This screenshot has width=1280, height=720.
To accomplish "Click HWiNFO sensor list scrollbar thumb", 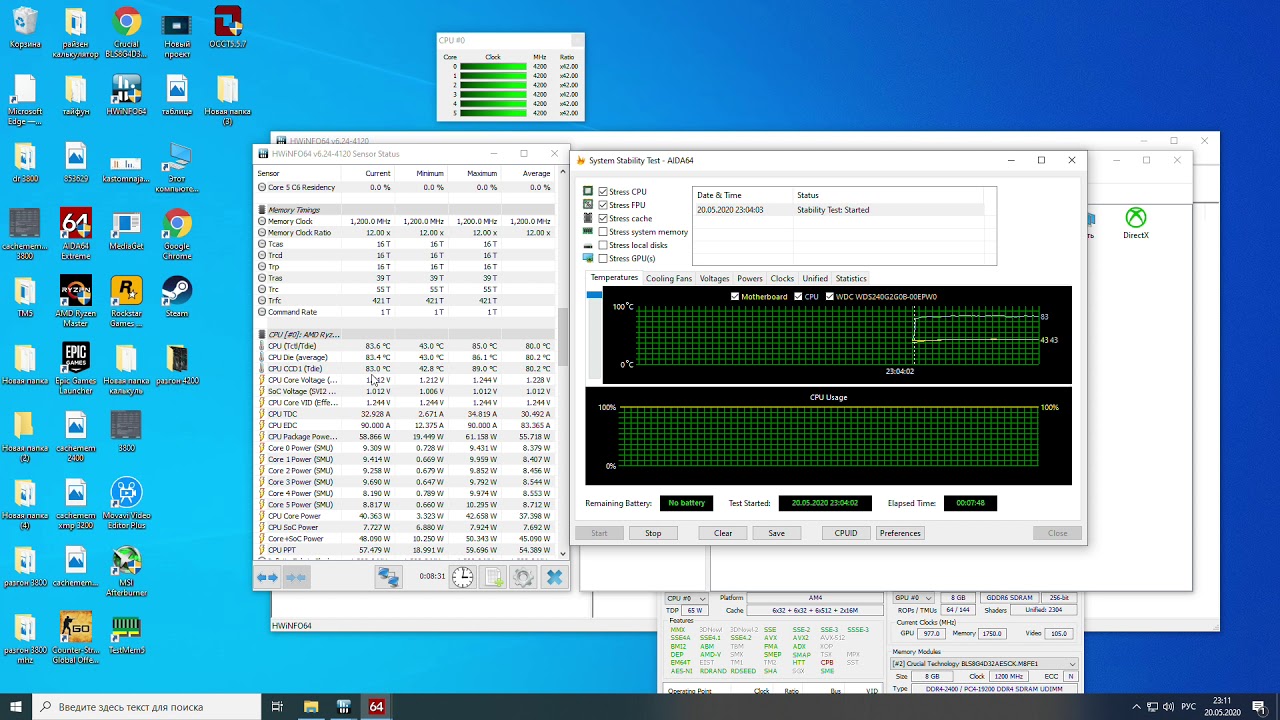I will coord(562,338).
